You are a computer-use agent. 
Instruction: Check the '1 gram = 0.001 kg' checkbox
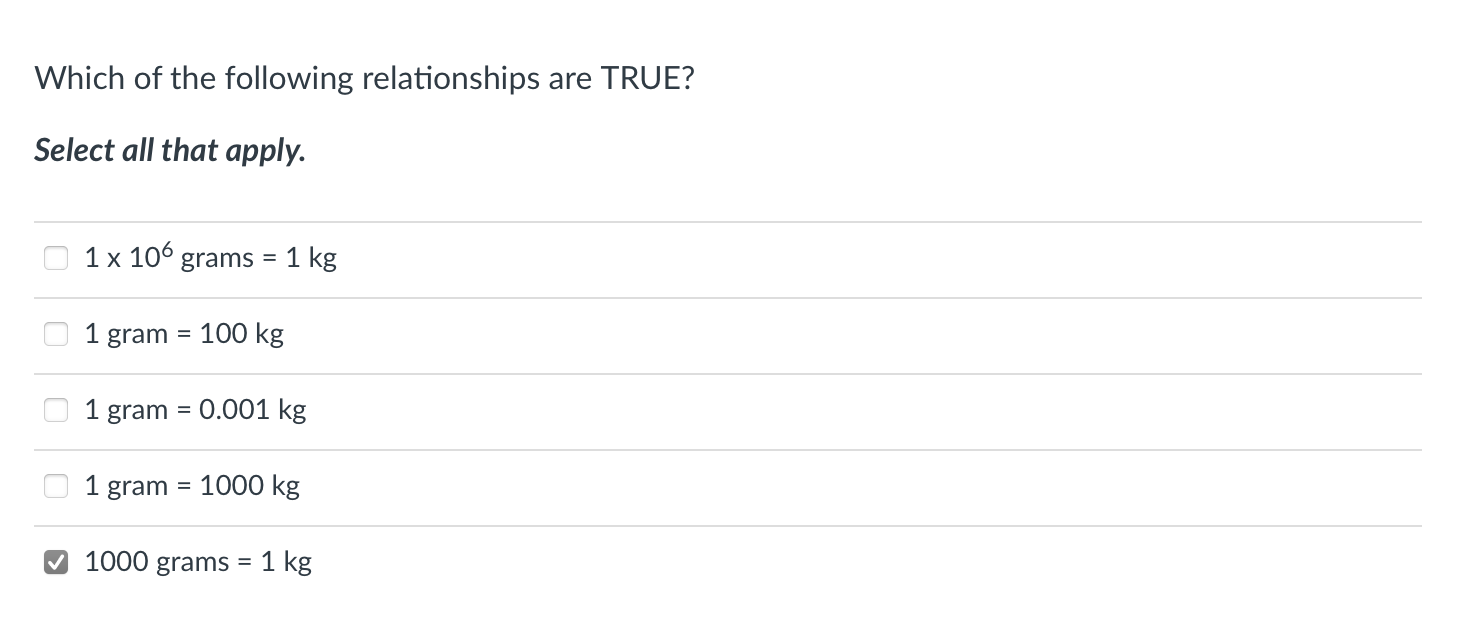tap(56, 410)
